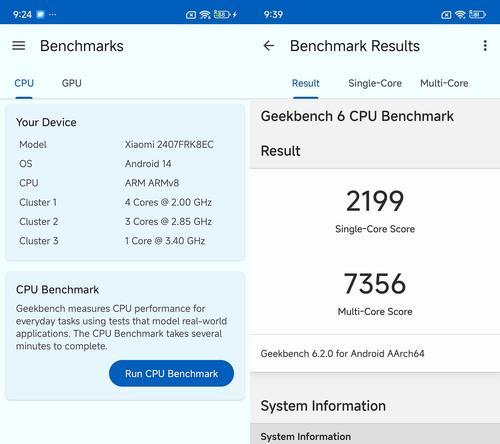This screenshot has width=500, height=444.
Task: Open the hamburger navigation menu
Action: 19,46
